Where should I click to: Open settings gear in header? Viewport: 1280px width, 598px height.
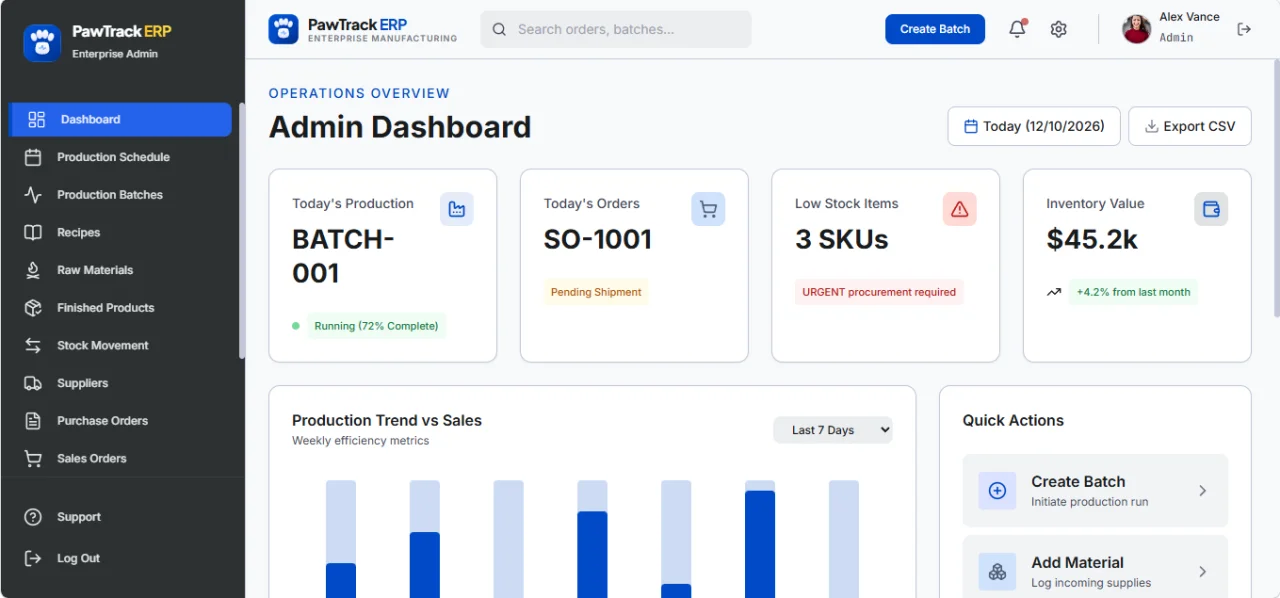(1059, 29)
